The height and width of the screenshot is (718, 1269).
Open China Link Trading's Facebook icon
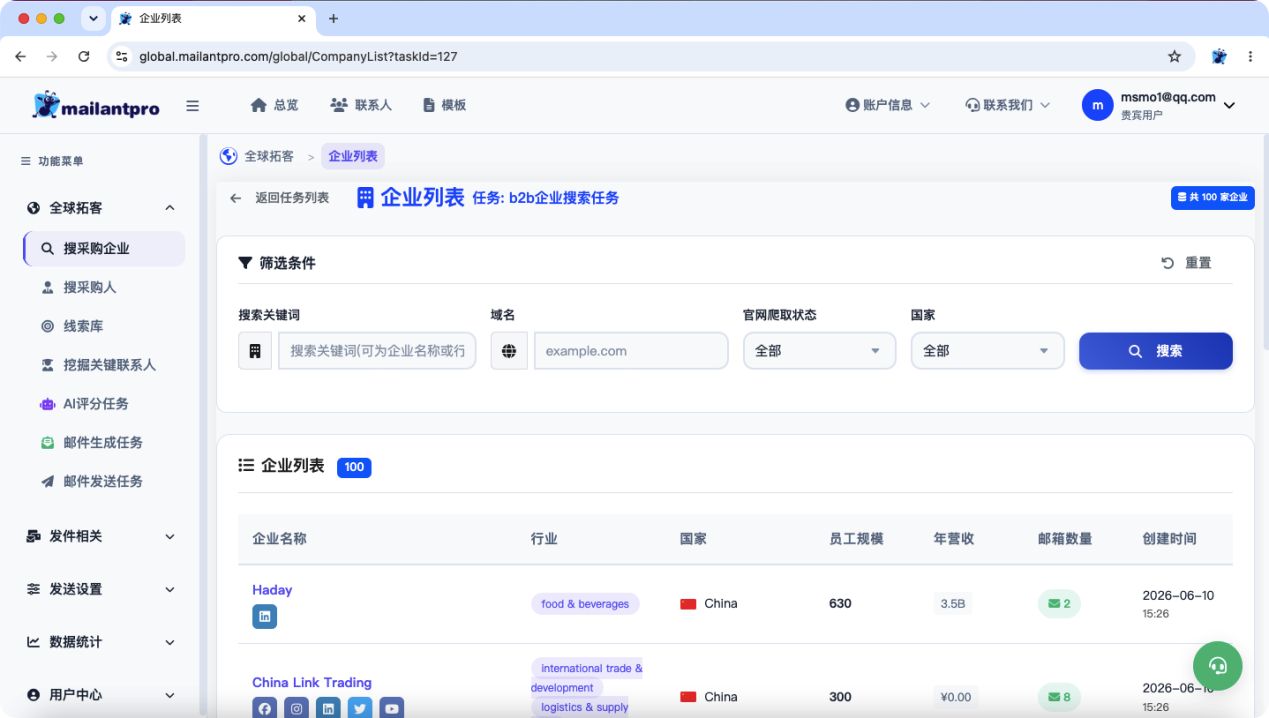pos(264,708)
